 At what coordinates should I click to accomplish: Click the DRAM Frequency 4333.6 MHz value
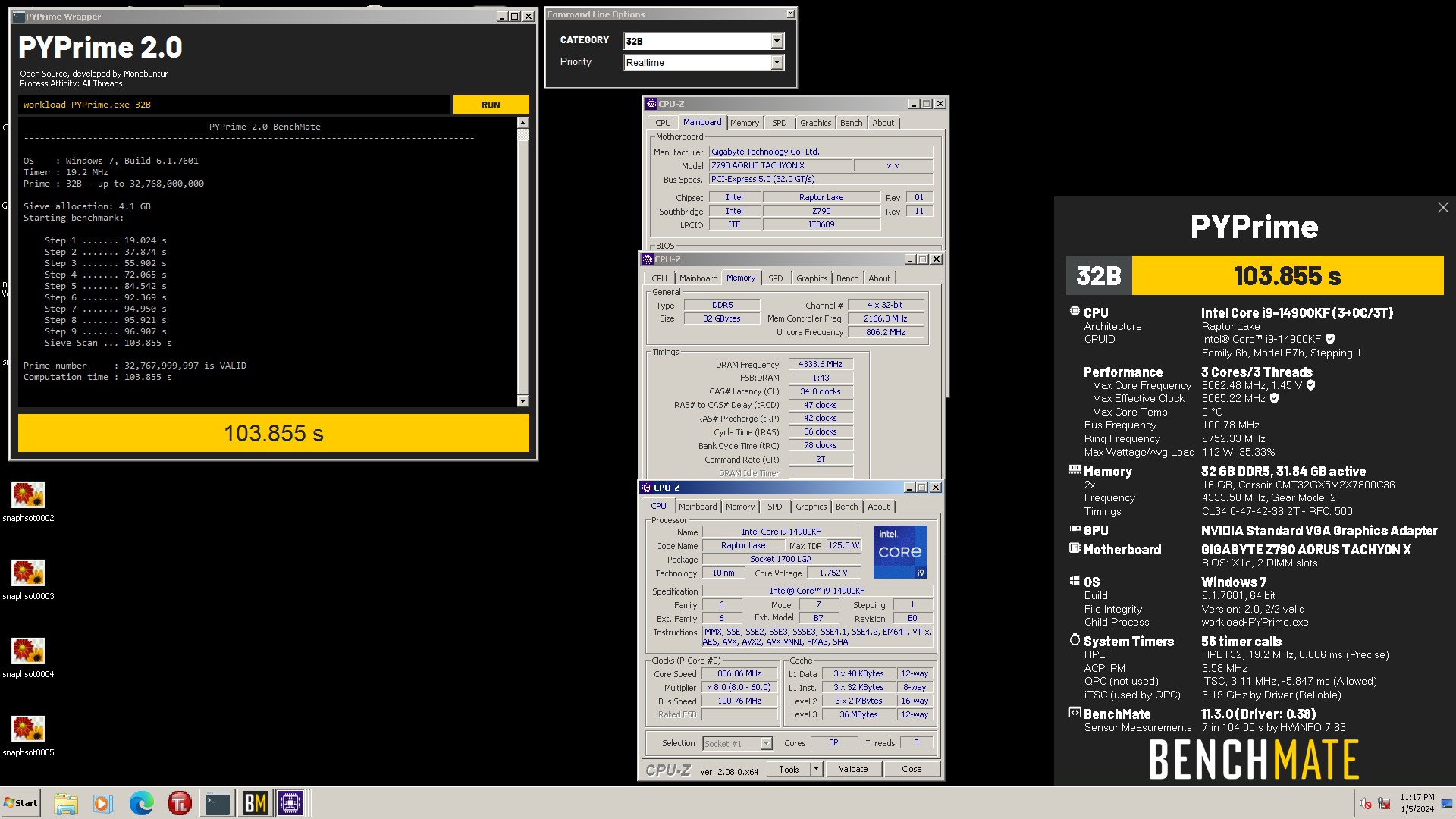(821, 364)
